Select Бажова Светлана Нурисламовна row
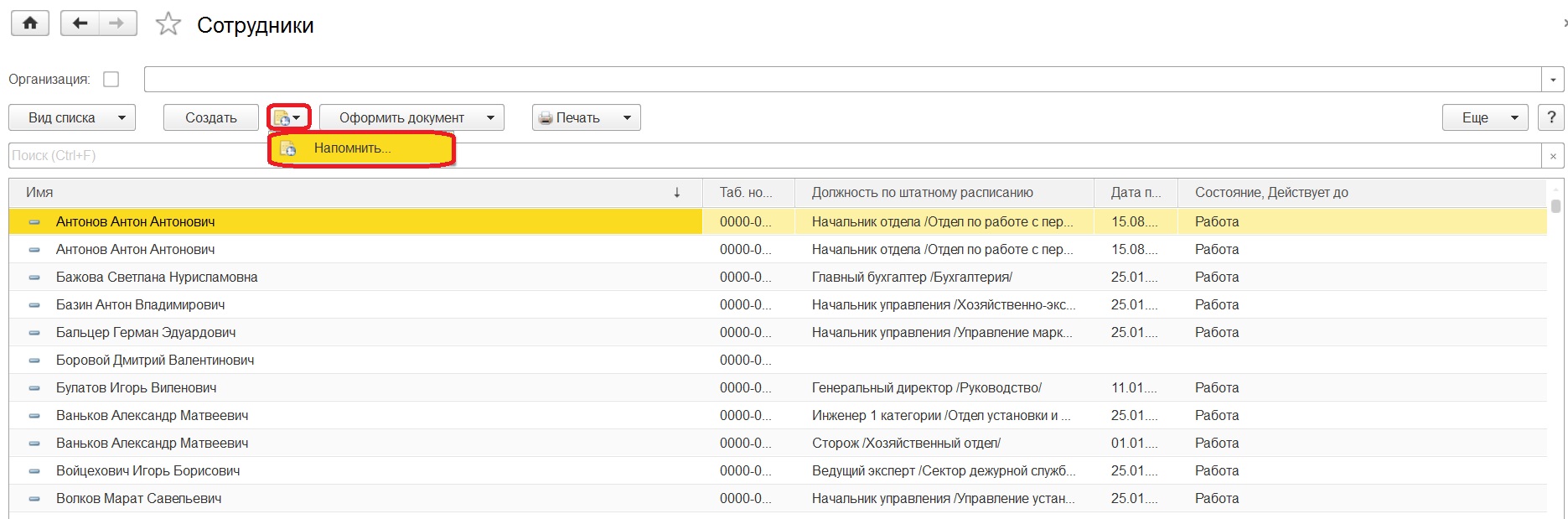 778,277
